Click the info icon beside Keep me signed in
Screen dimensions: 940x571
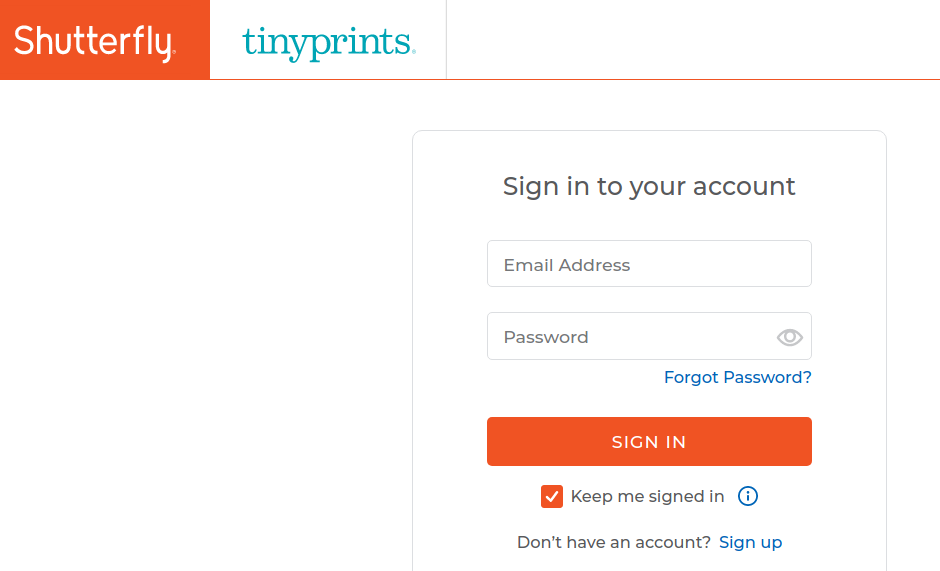(748, 496)
